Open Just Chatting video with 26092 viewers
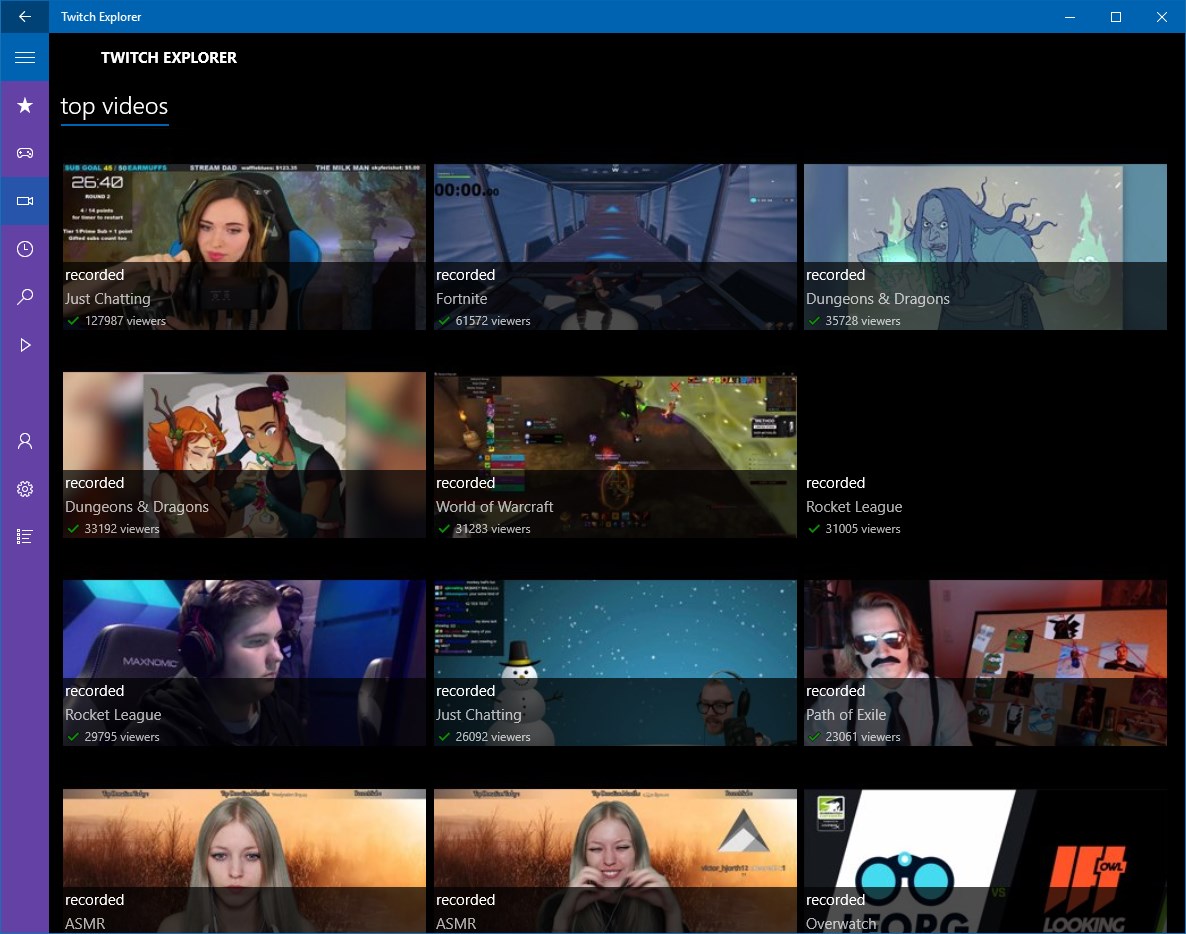Screen dimensions: 1186x934 click(615, 663)
